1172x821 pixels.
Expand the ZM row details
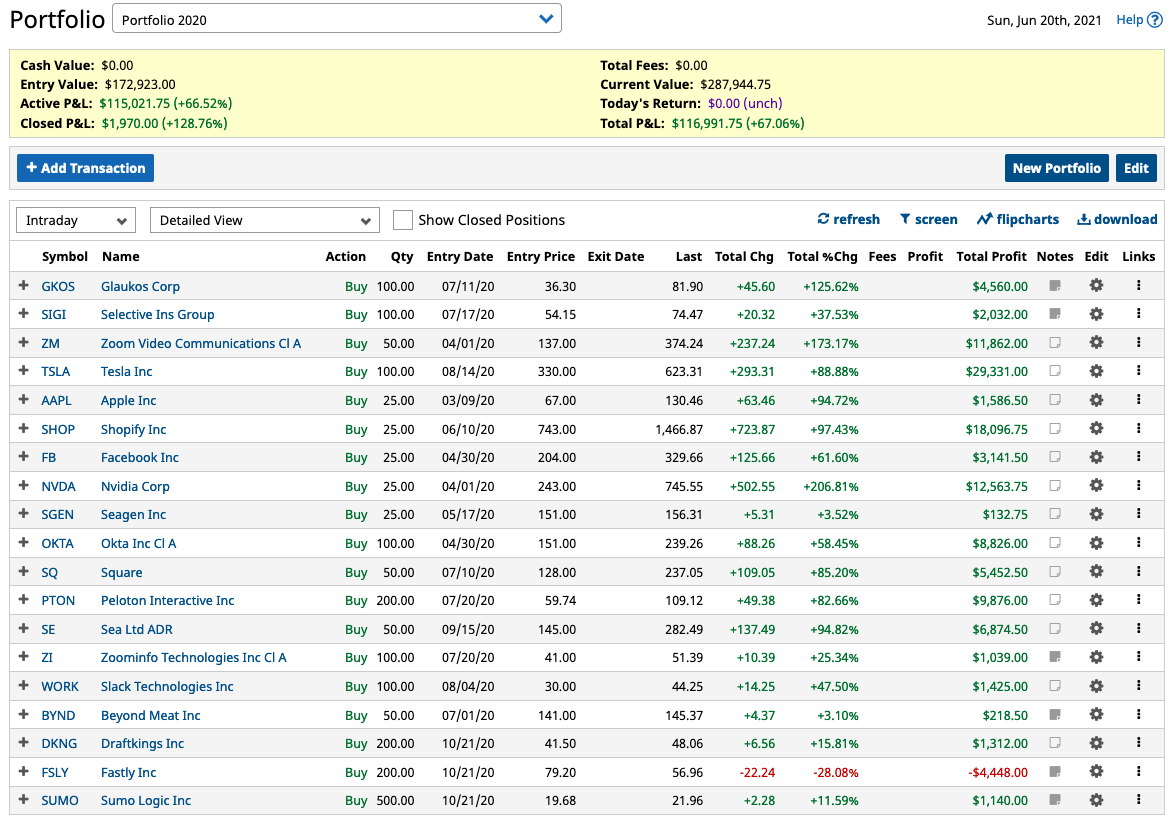coord(23,342)
